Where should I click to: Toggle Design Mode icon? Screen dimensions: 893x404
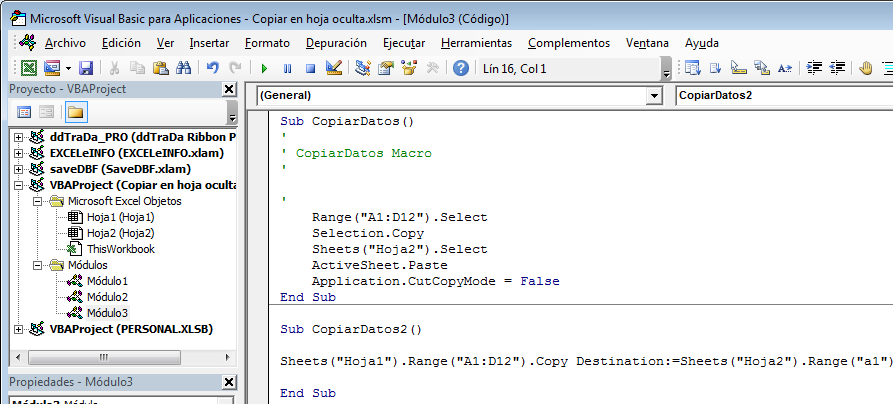(334, 68)
